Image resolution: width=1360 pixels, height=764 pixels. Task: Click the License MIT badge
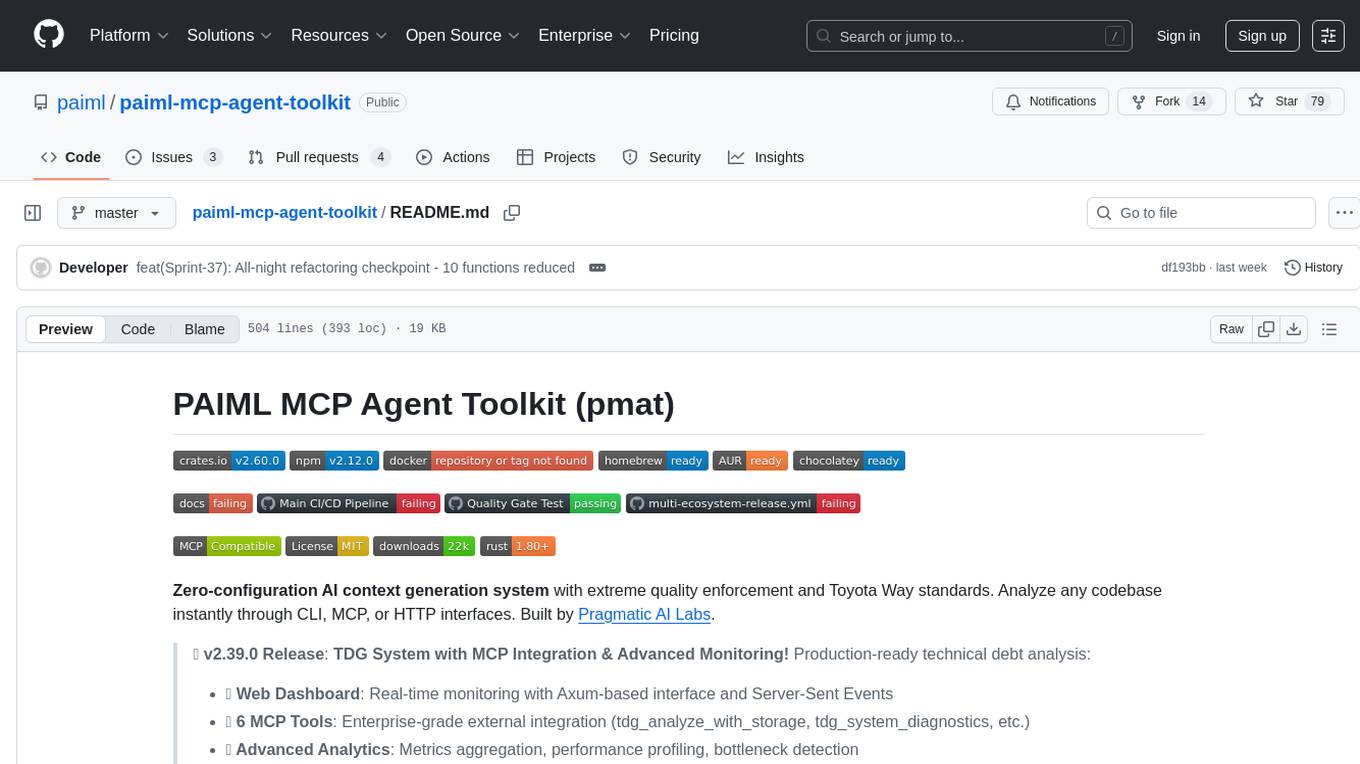(x=327, y=546)
